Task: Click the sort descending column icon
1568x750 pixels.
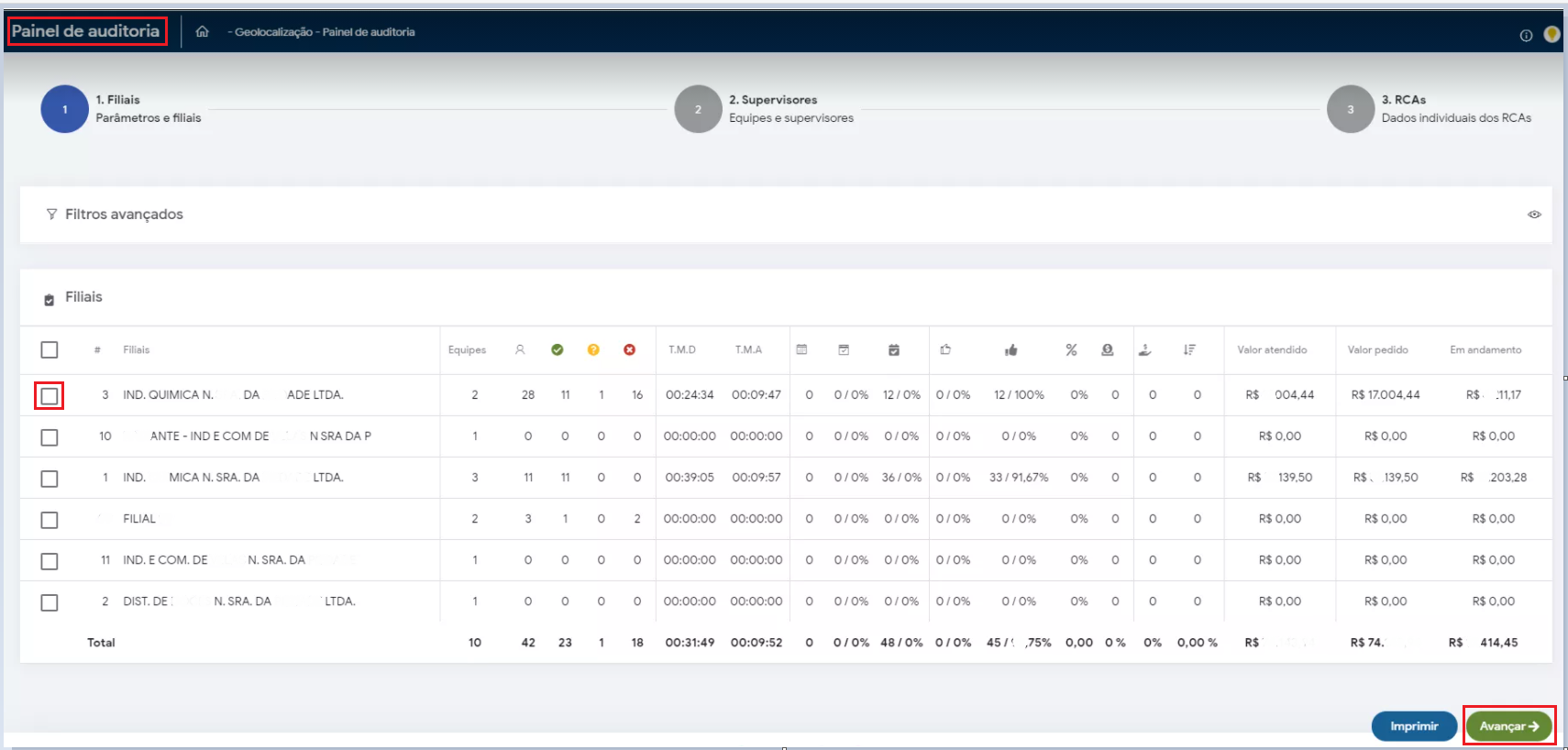Action: 1189,349
